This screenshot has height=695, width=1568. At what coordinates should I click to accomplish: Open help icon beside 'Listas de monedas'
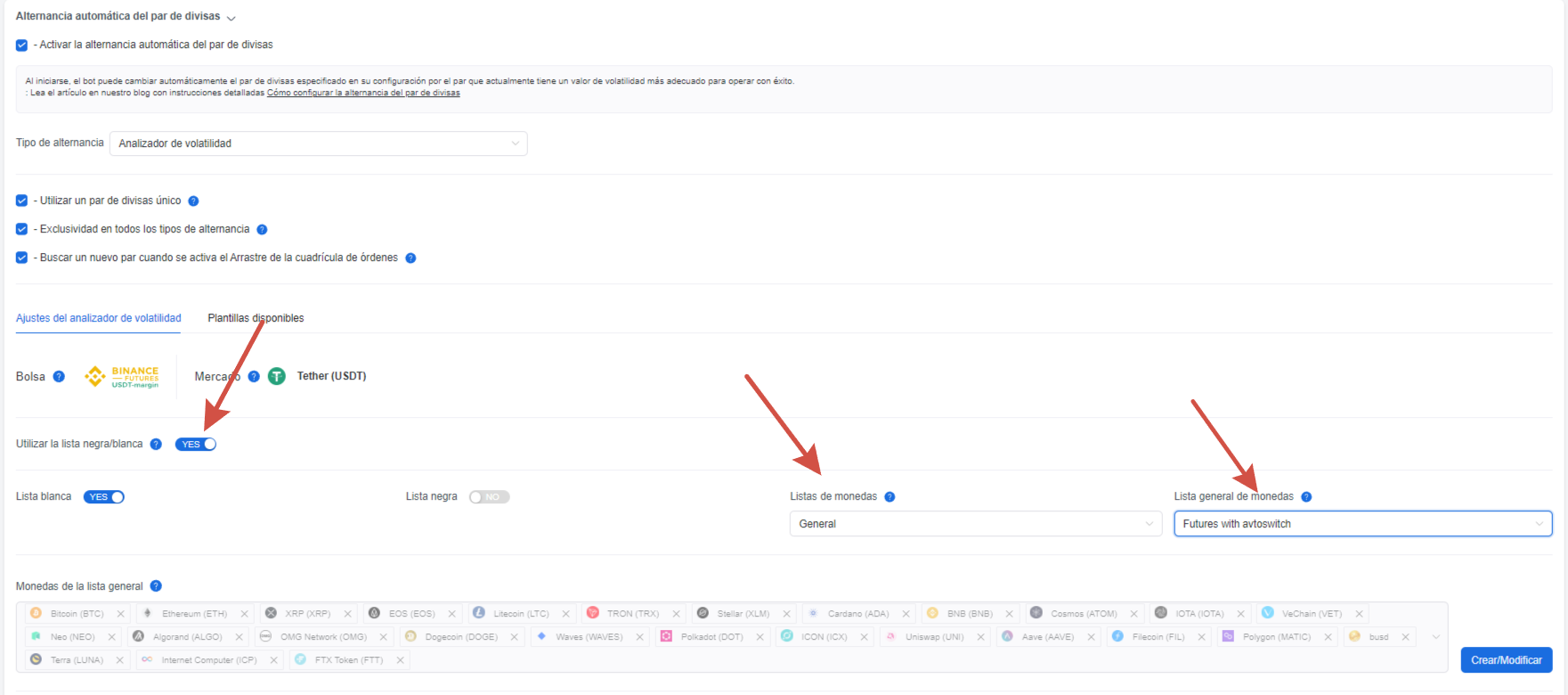pos(890,497)
